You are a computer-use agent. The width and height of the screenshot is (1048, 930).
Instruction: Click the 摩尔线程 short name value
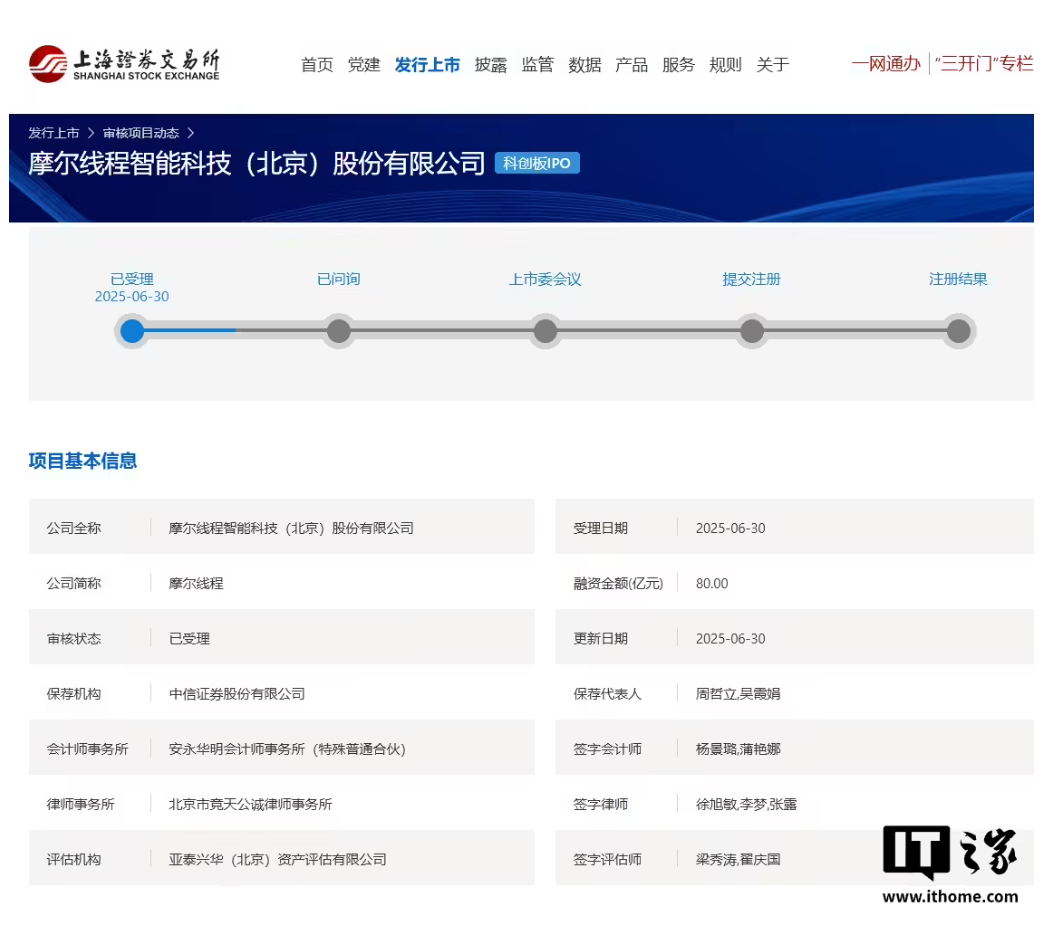(196, 583)
